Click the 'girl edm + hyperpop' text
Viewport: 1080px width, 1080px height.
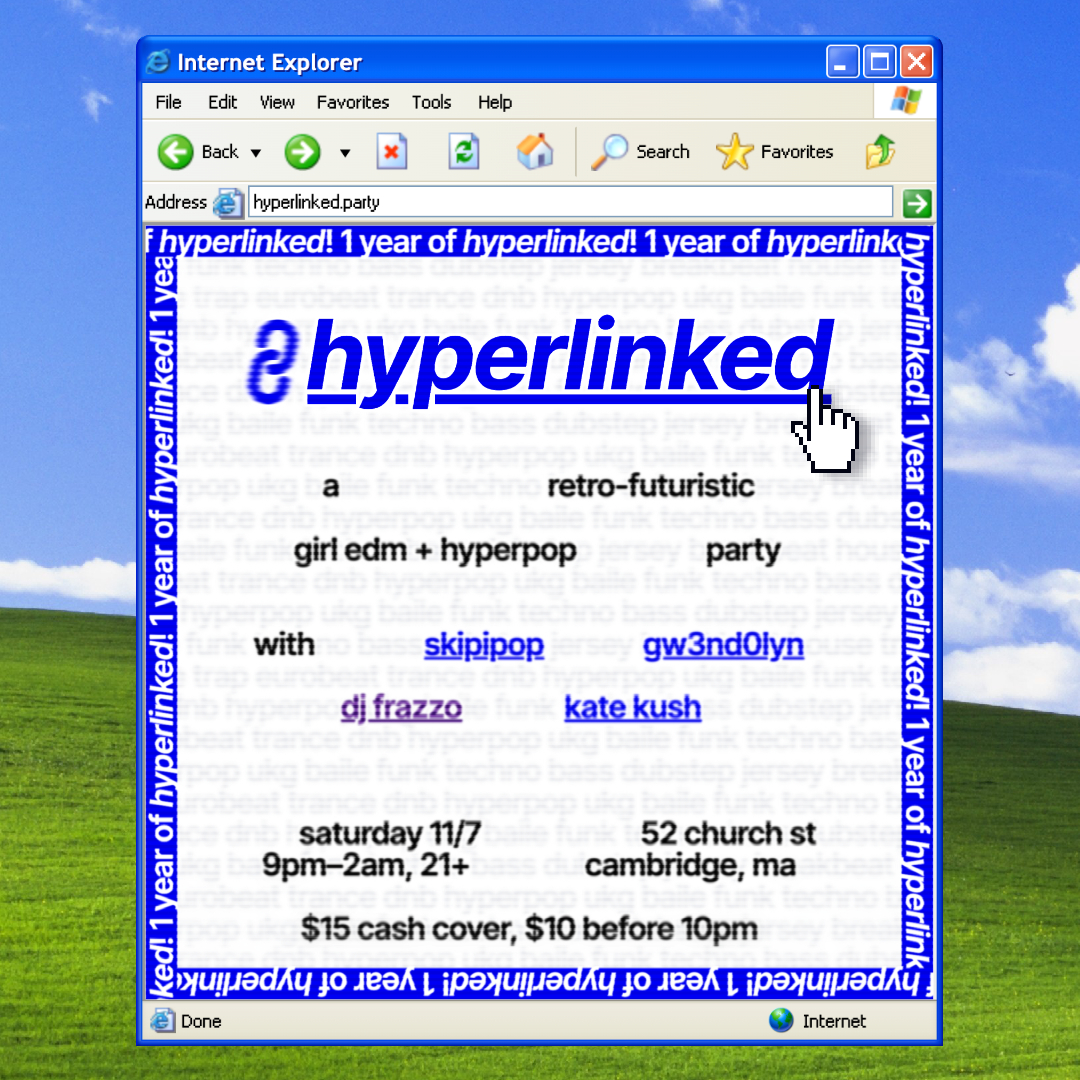(435, 551)
